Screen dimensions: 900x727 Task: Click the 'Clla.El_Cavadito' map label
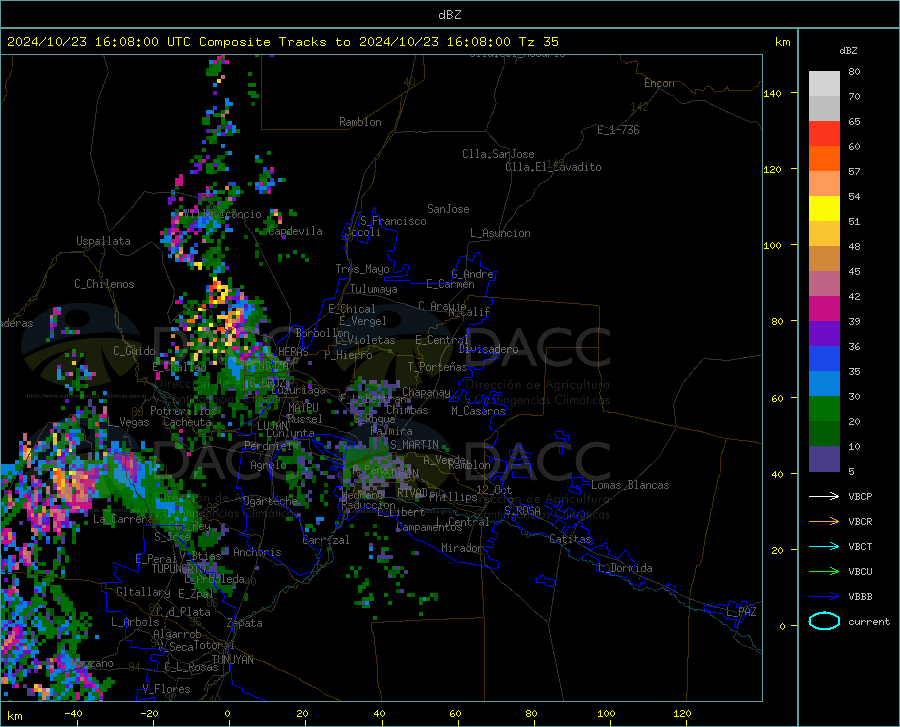click(x=553, y=167)
